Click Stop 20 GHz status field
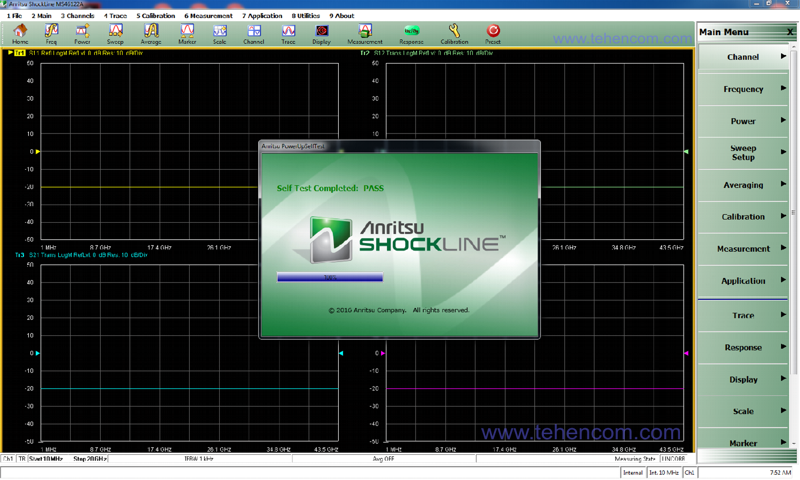The height and width of the screenshot is (480, 800). [90, 459]
